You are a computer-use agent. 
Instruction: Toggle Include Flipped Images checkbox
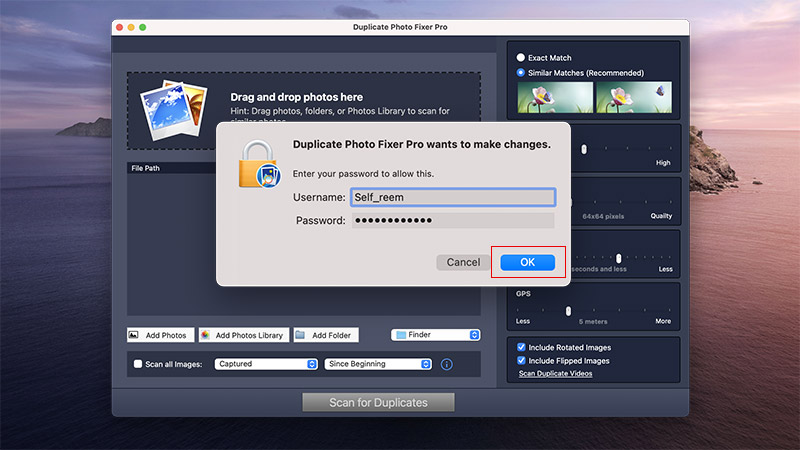(521, 360)
